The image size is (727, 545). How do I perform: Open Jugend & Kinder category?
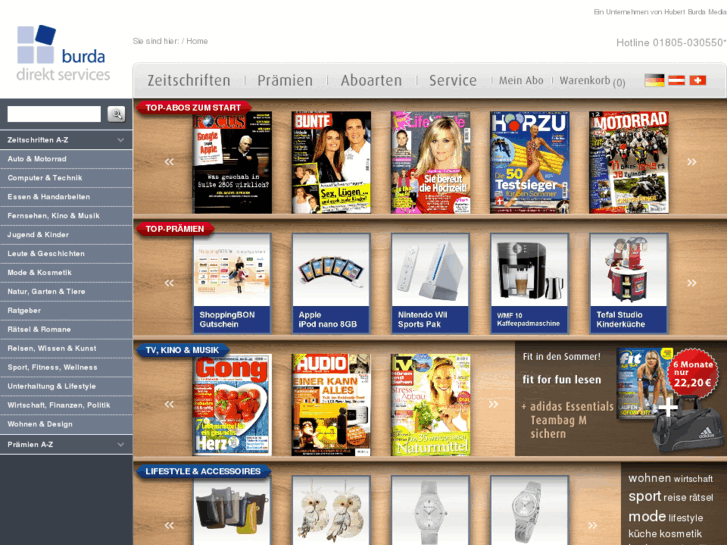pos(66,235)
